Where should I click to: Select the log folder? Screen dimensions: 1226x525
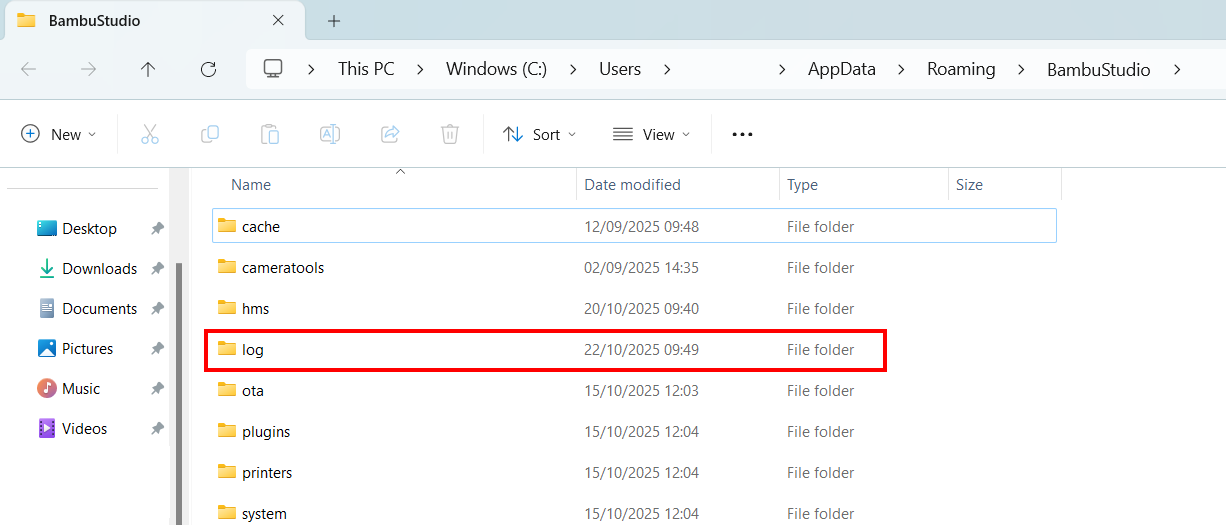pos(634,349)
